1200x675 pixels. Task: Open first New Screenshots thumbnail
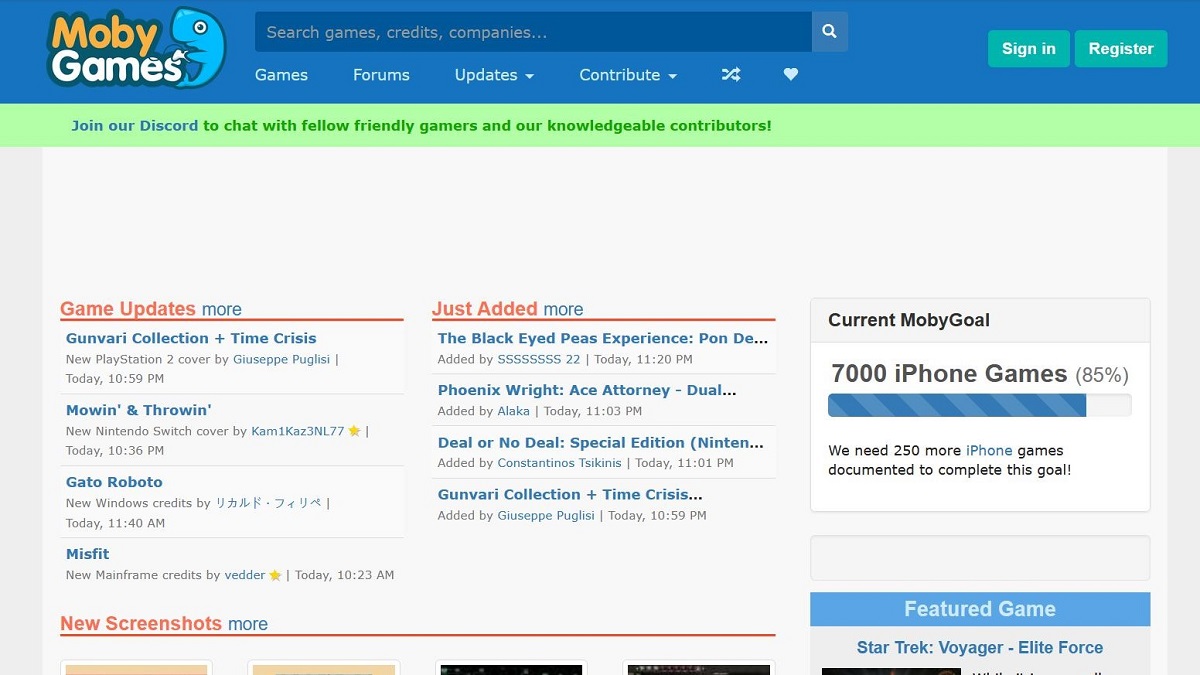coord(136,668)
